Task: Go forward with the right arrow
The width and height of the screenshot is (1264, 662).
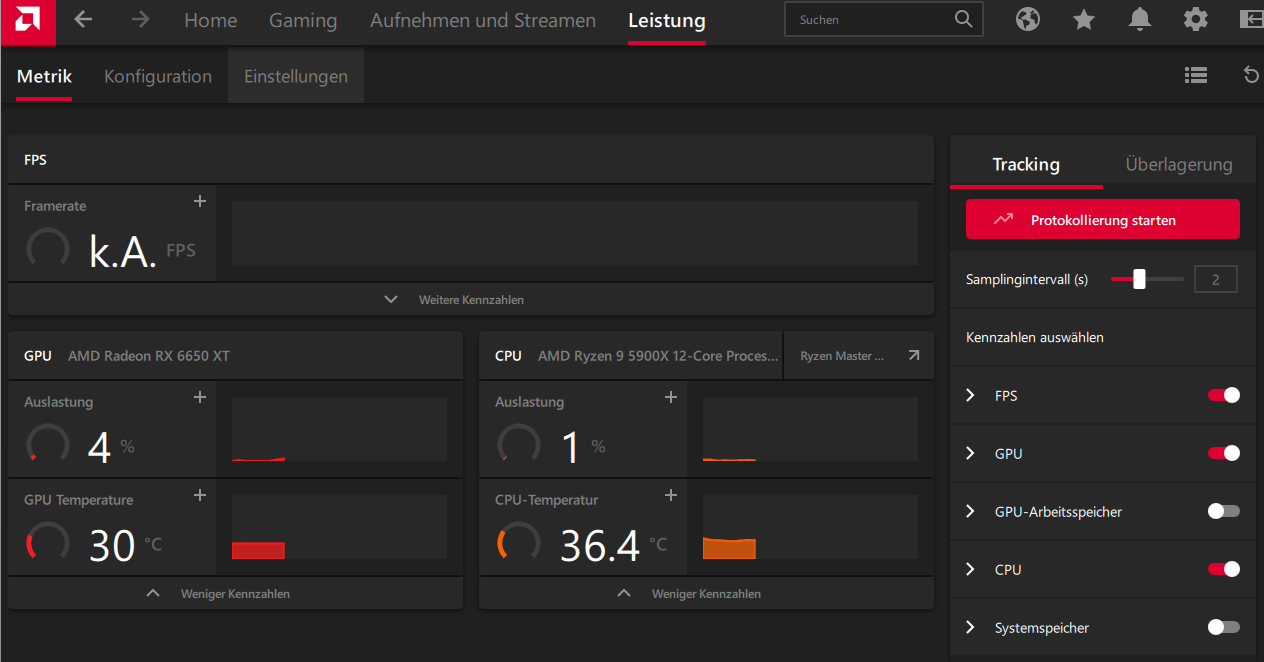Action: (141, 20)
